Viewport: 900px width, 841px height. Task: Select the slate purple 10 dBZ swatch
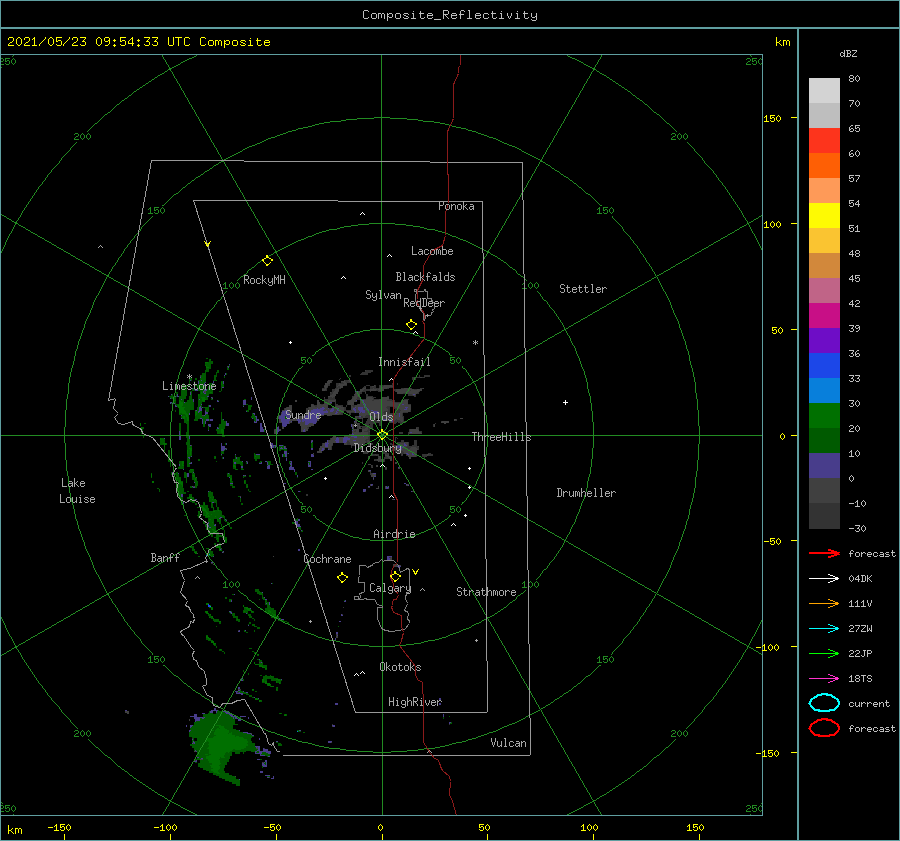tap(824, 465)
